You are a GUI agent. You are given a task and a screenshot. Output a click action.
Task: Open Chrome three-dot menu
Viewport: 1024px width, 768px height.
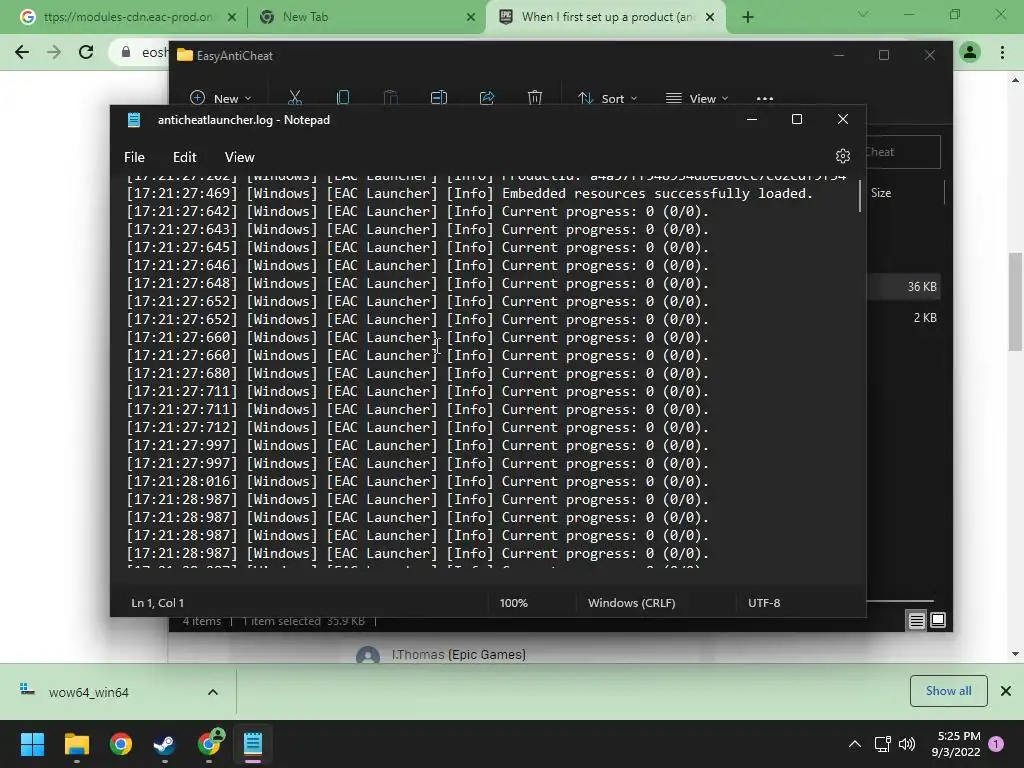pyautogui.click(x=1002, y=52)
